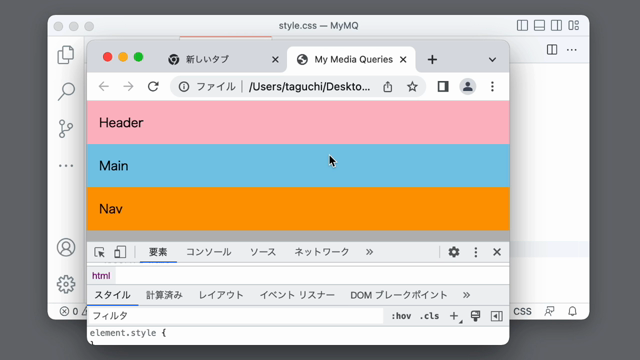Add new style rule plus icon
640x360 pixels.
(x=454, y=316)
